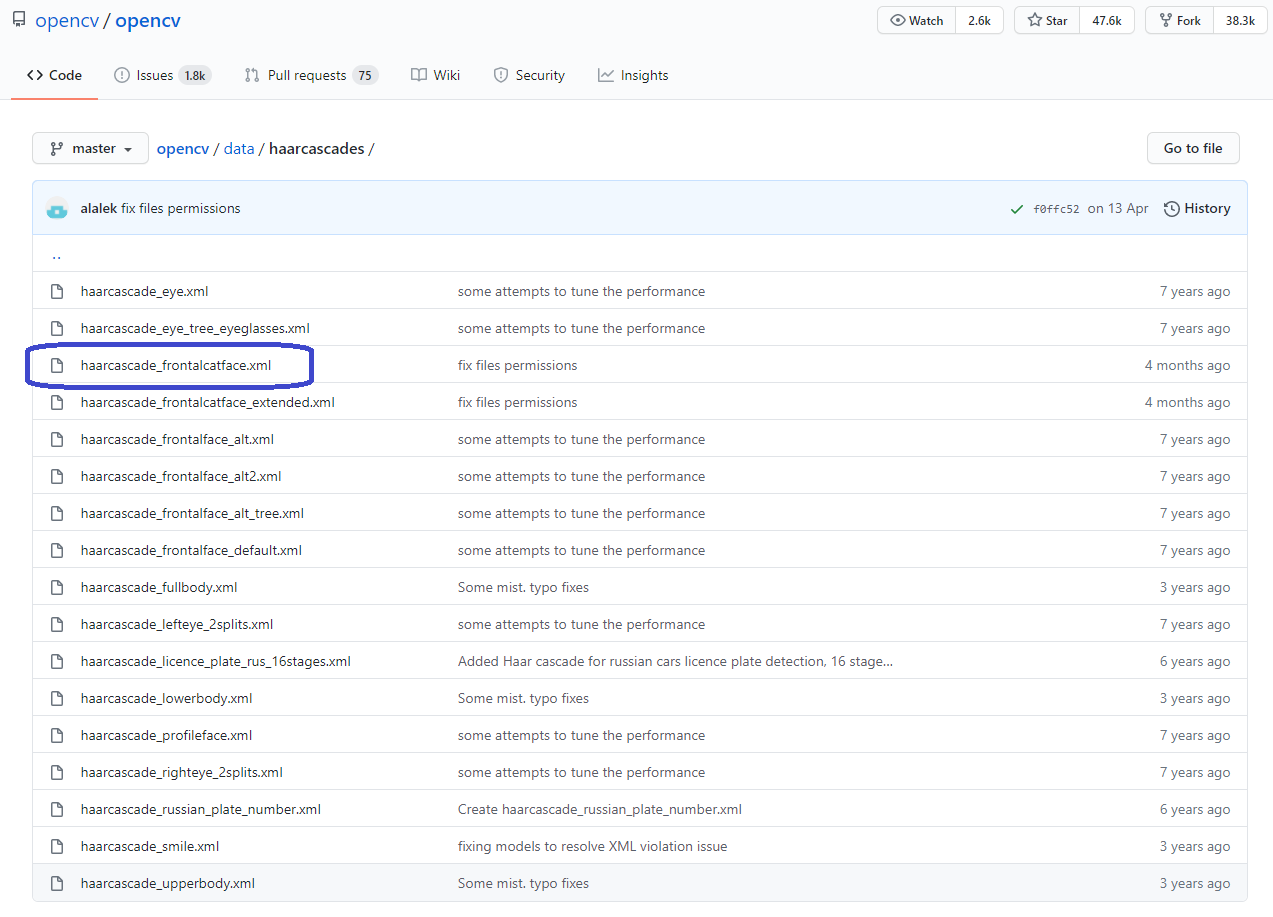Click the Security shield icon

coord(499,74)
